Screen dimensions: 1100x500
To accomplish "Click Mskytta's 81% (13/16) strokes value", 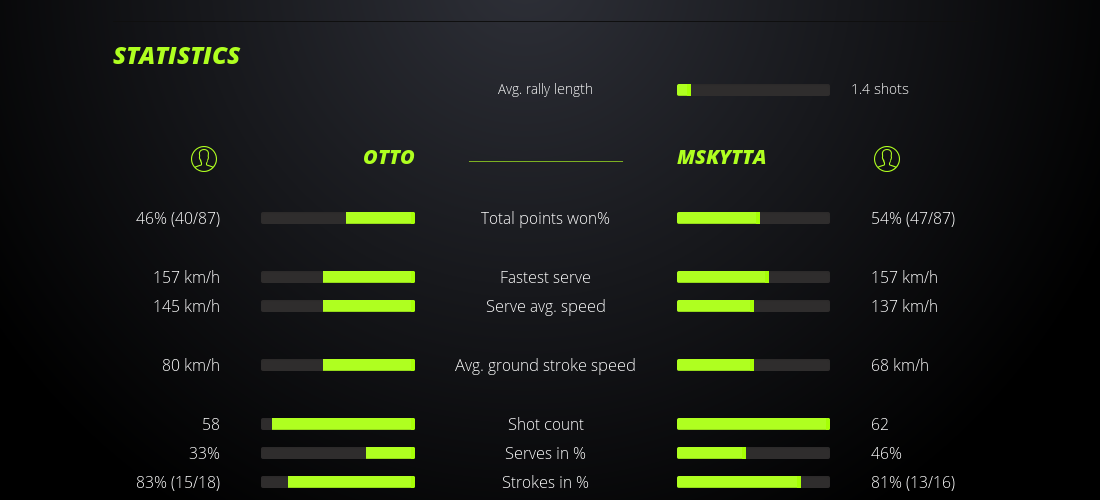I will click(913, 482).
